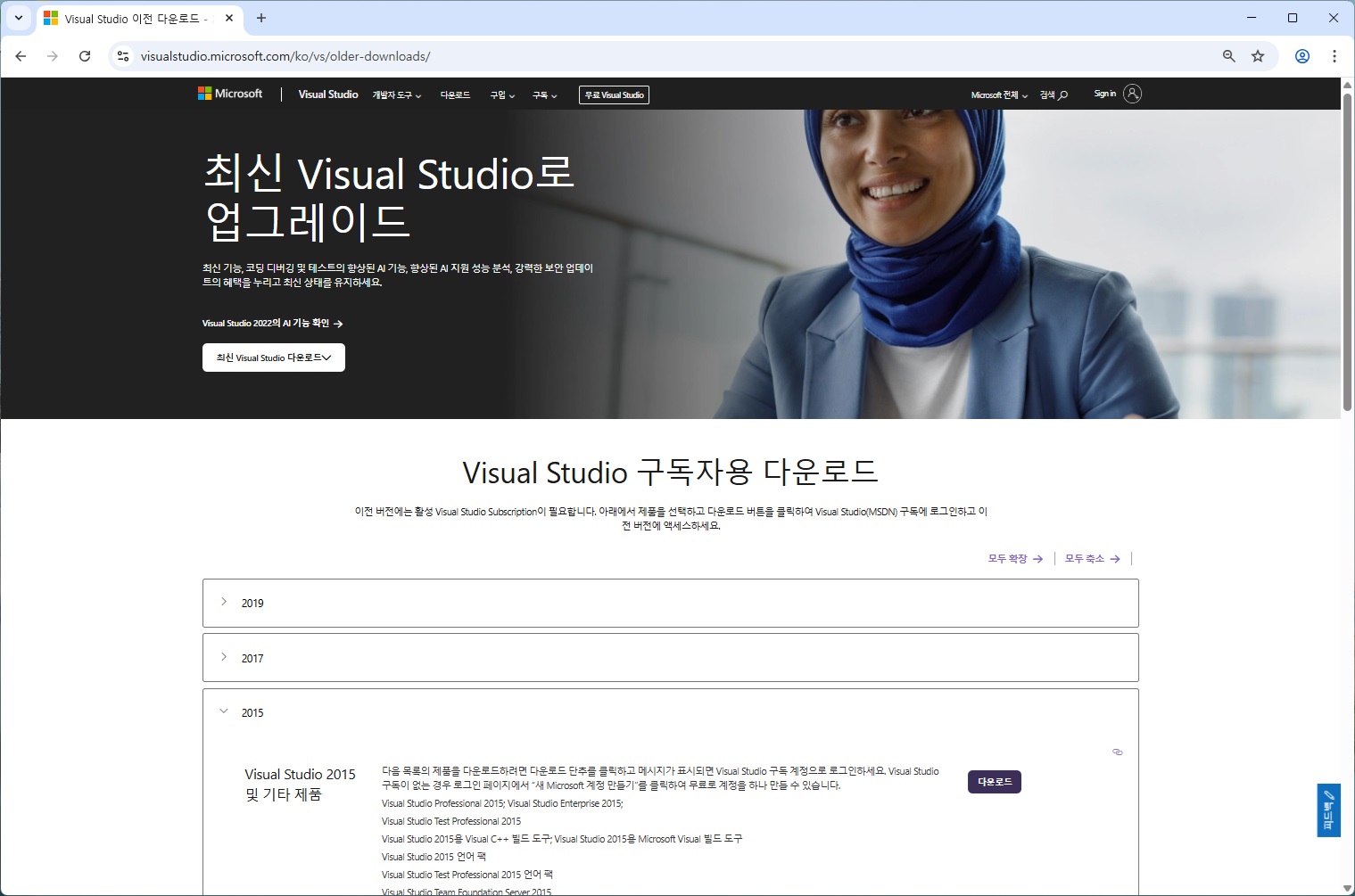Copy link icon in 2015 section
1355x896 pixels.
pyautogui.click(x=1117, y=752)
